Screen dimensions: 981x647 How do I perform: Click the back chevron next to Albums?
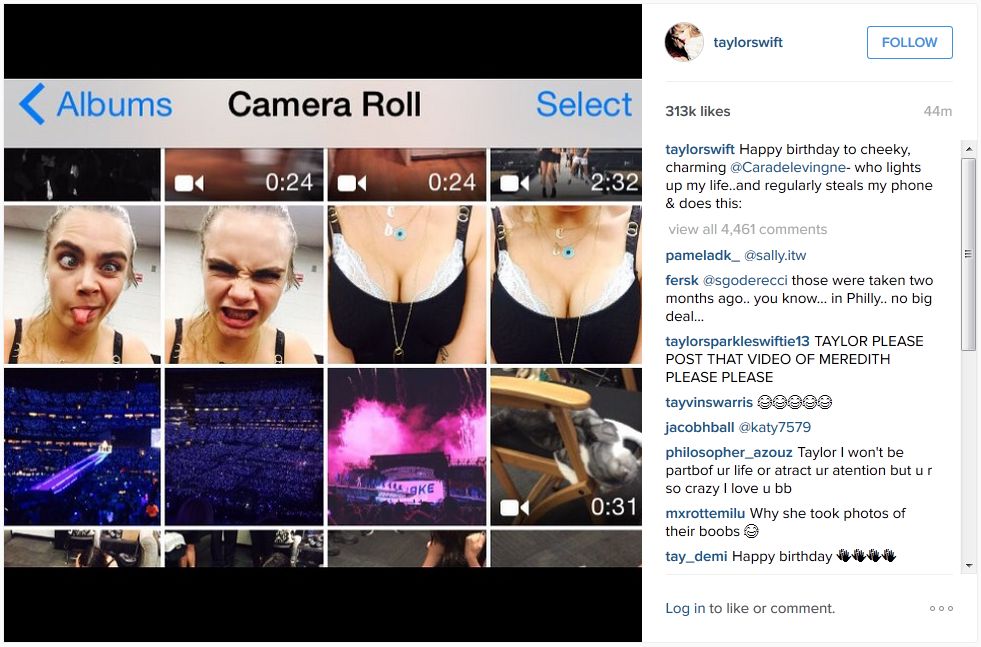pos(30,104)
